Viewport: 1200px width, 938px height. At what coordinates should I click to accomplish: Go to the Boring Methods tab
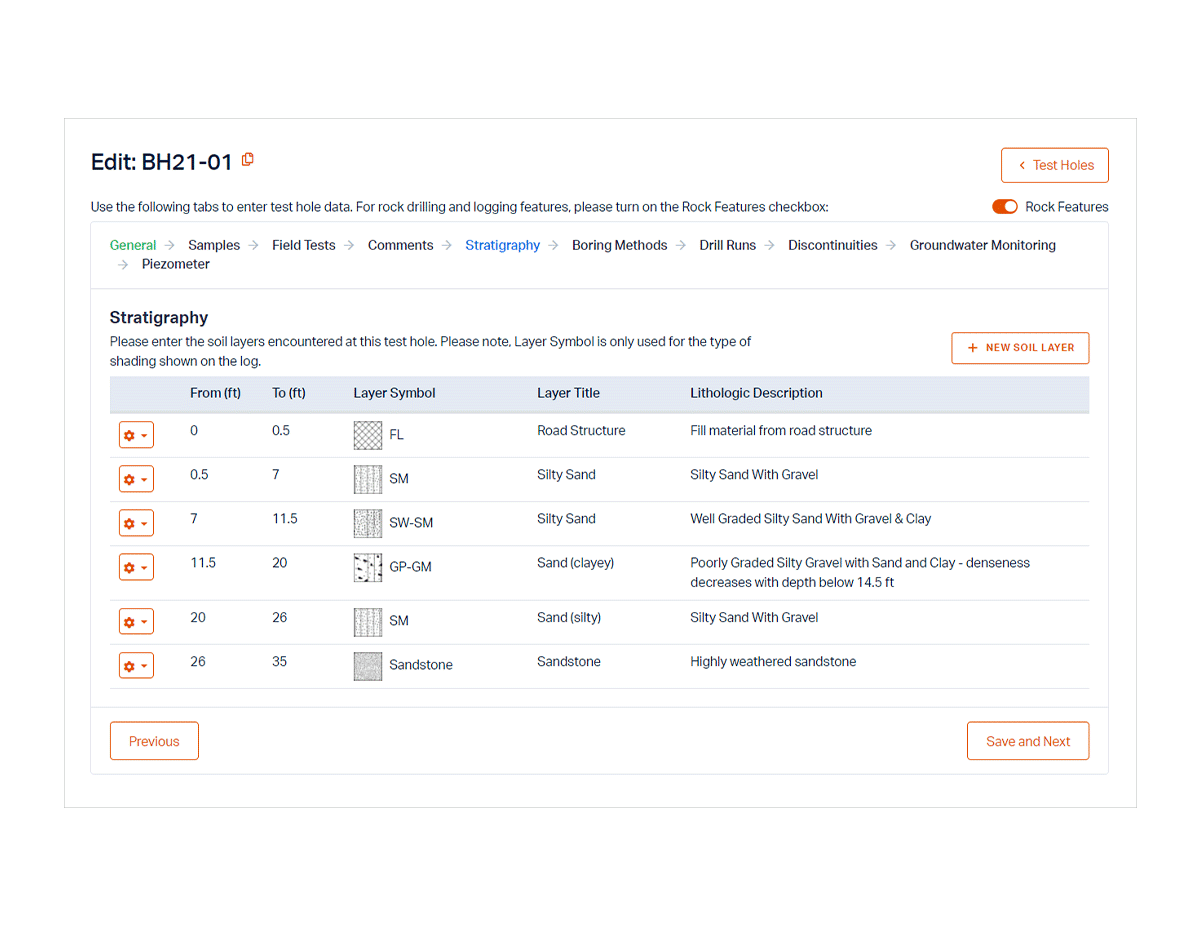tap(619, 245)
